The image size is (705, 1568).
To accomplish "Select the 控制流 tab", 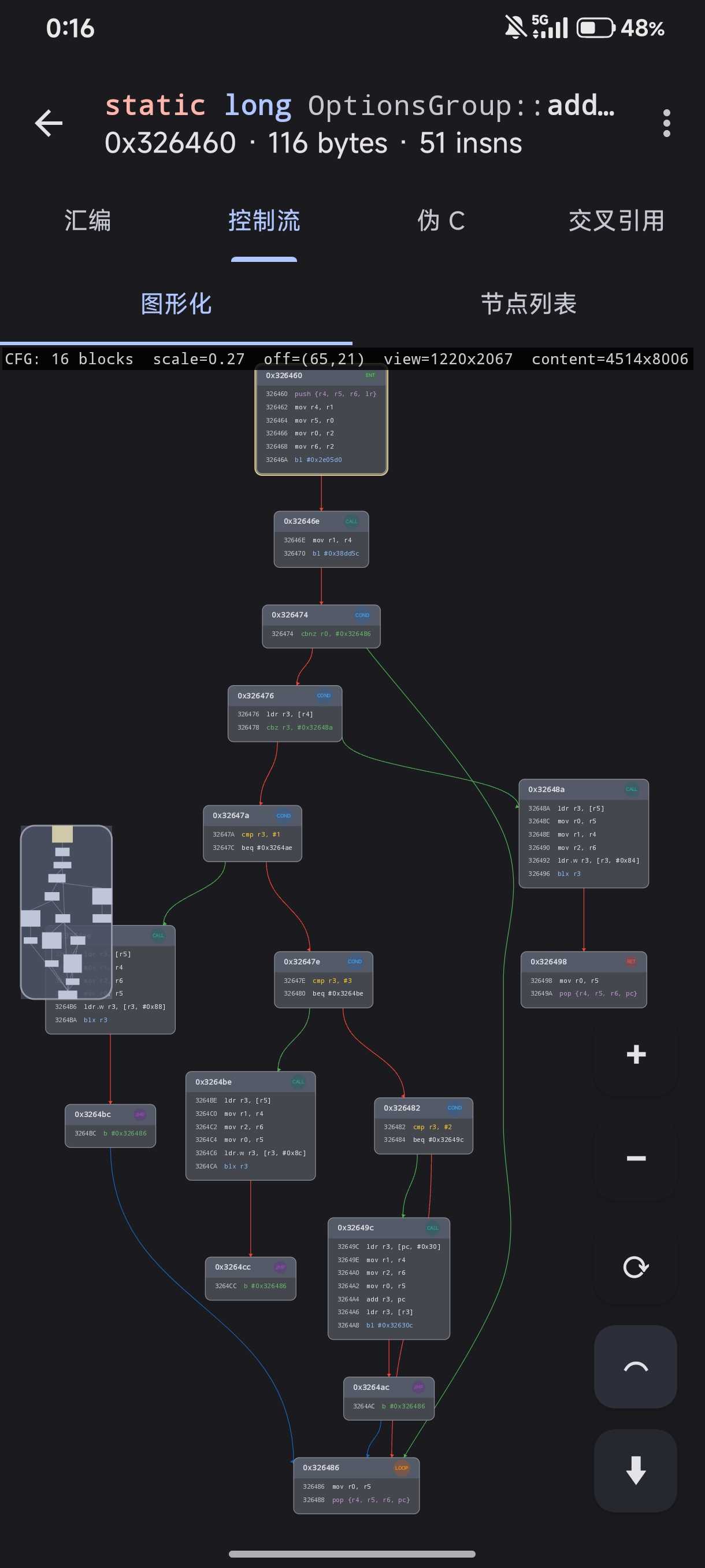I will click(x=264, y=220).
